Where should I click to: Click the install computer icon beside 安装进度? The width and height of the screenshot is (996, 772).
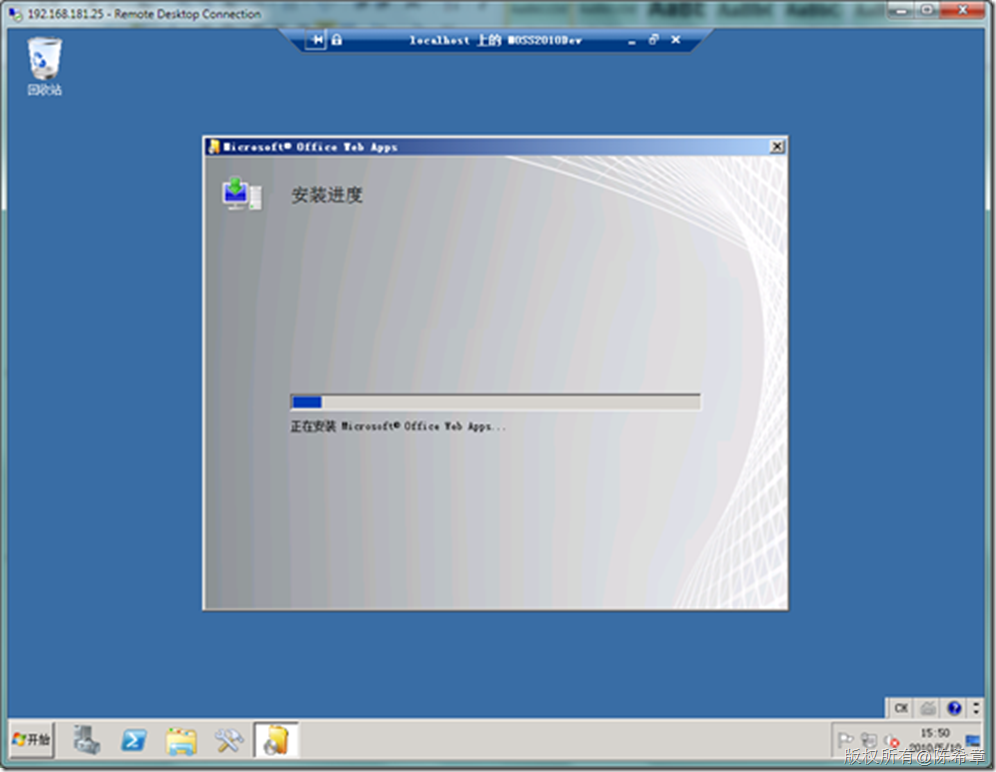point(241,194)
